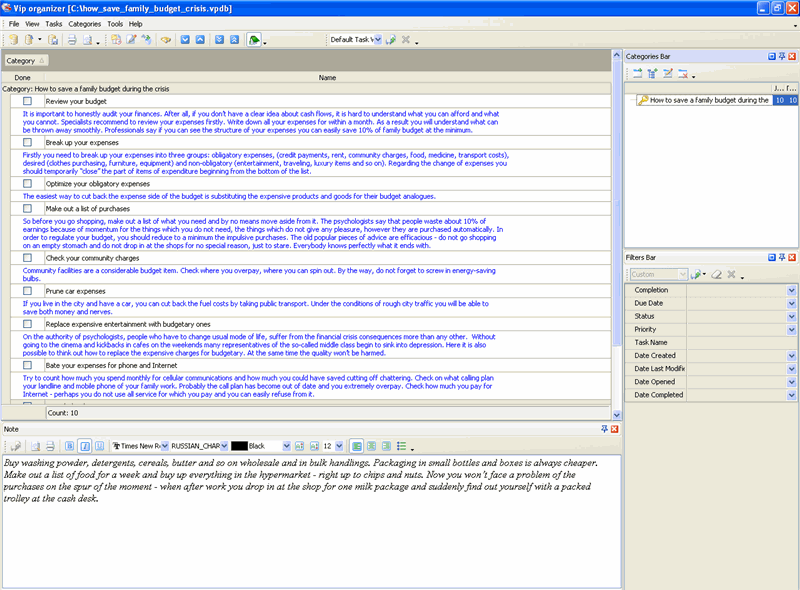Check the 'Prune car expenses' checkbox
This screenshot has height=590, width=800.
28,291
